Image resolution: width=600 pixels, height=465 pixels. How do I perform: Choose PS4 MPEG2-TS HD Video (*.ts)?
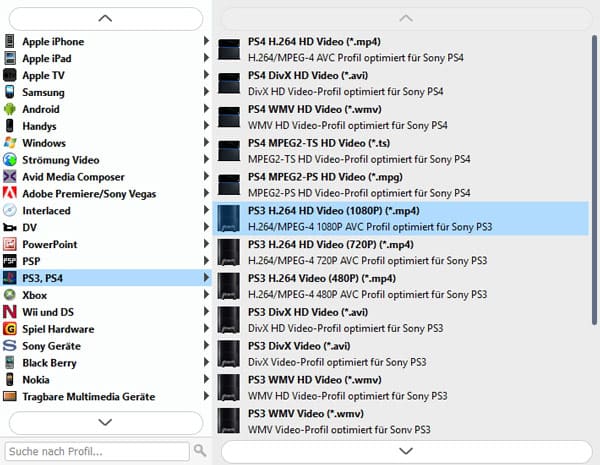click(x=400, y=151)
